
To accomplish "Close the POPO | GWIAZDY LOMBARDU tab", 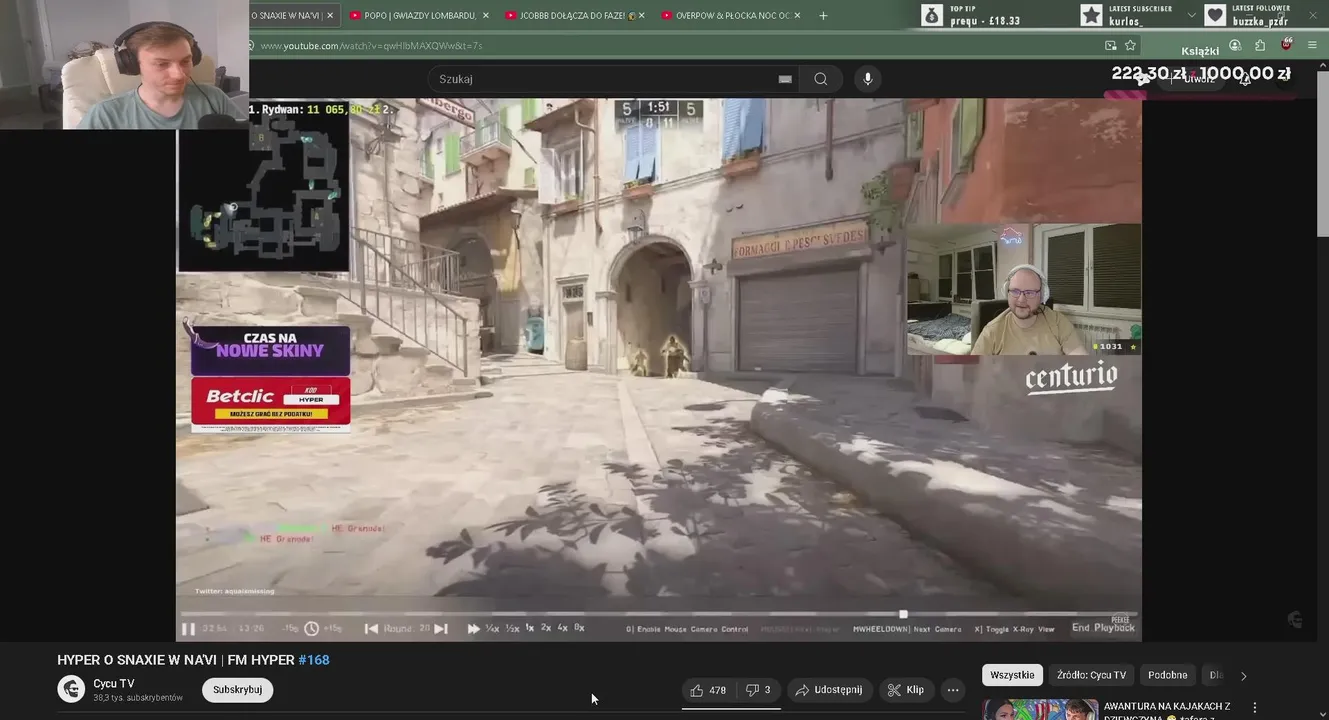I will tap(486, 15).
